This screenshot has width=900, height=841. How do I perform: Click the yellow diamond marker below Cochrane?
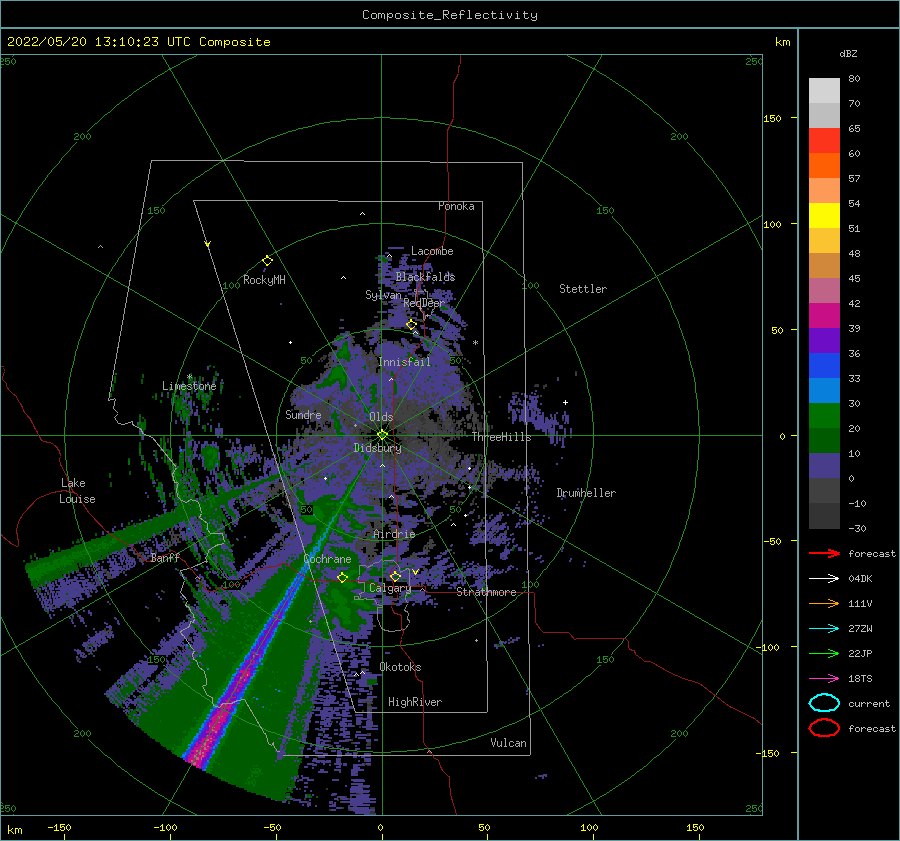(343, 577)
